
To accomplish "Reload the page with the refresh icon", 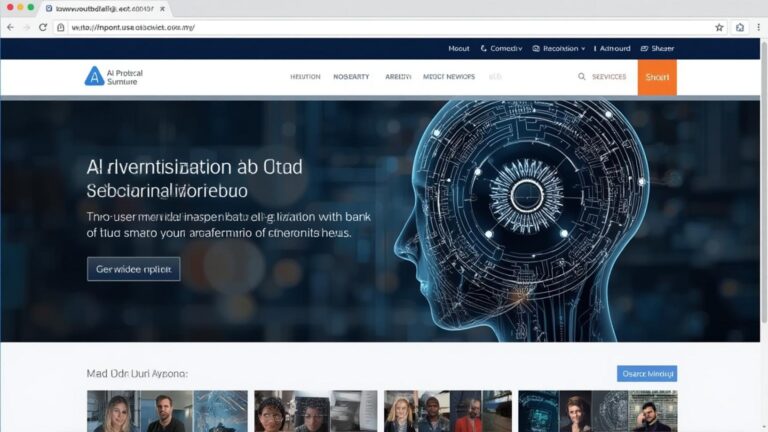I will click(x=43, y=27).
